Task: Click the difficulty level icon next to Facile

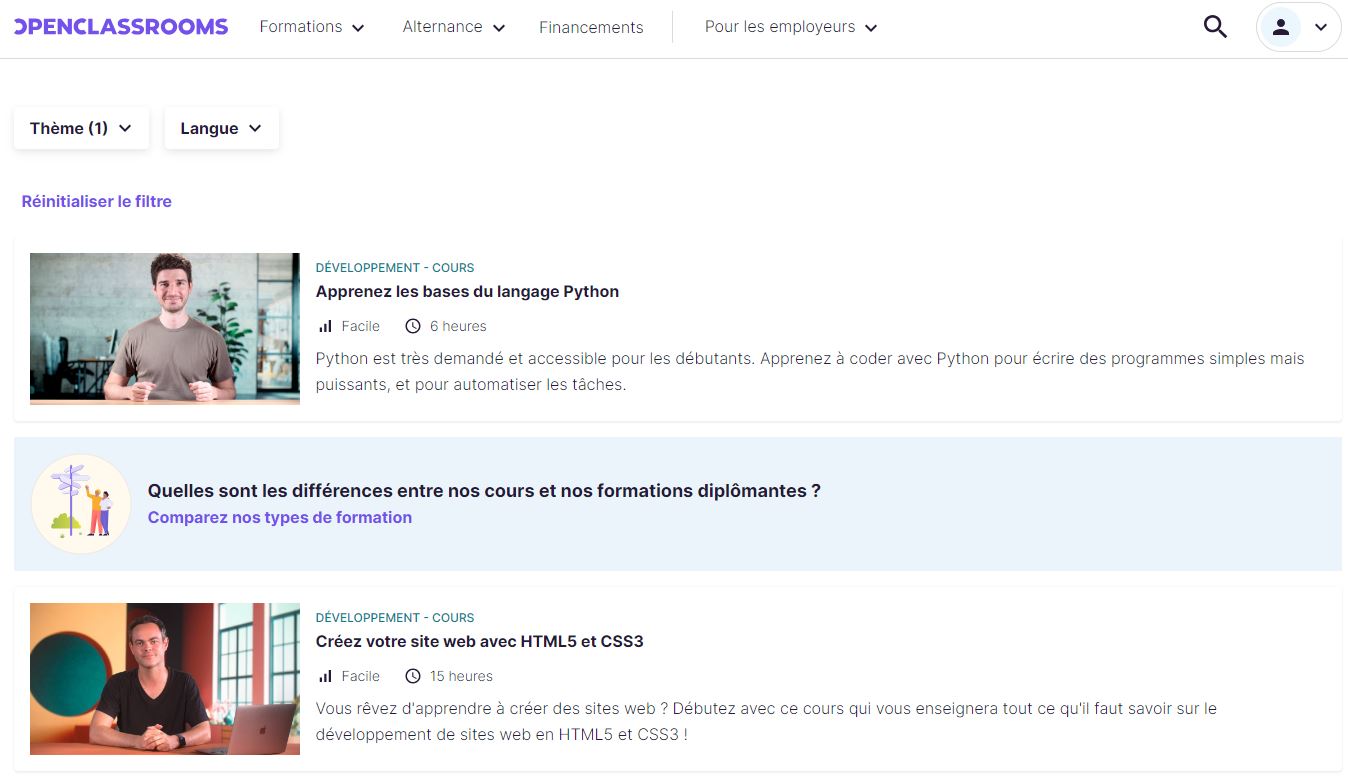Action: 325,326
